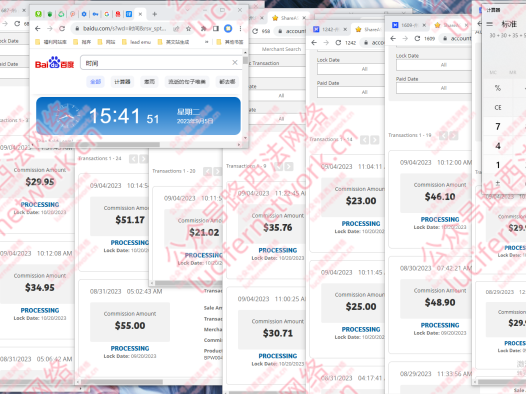
Task: Open the Lock Date dropdown in the 1609 window
Action: (x=434, y=65)
